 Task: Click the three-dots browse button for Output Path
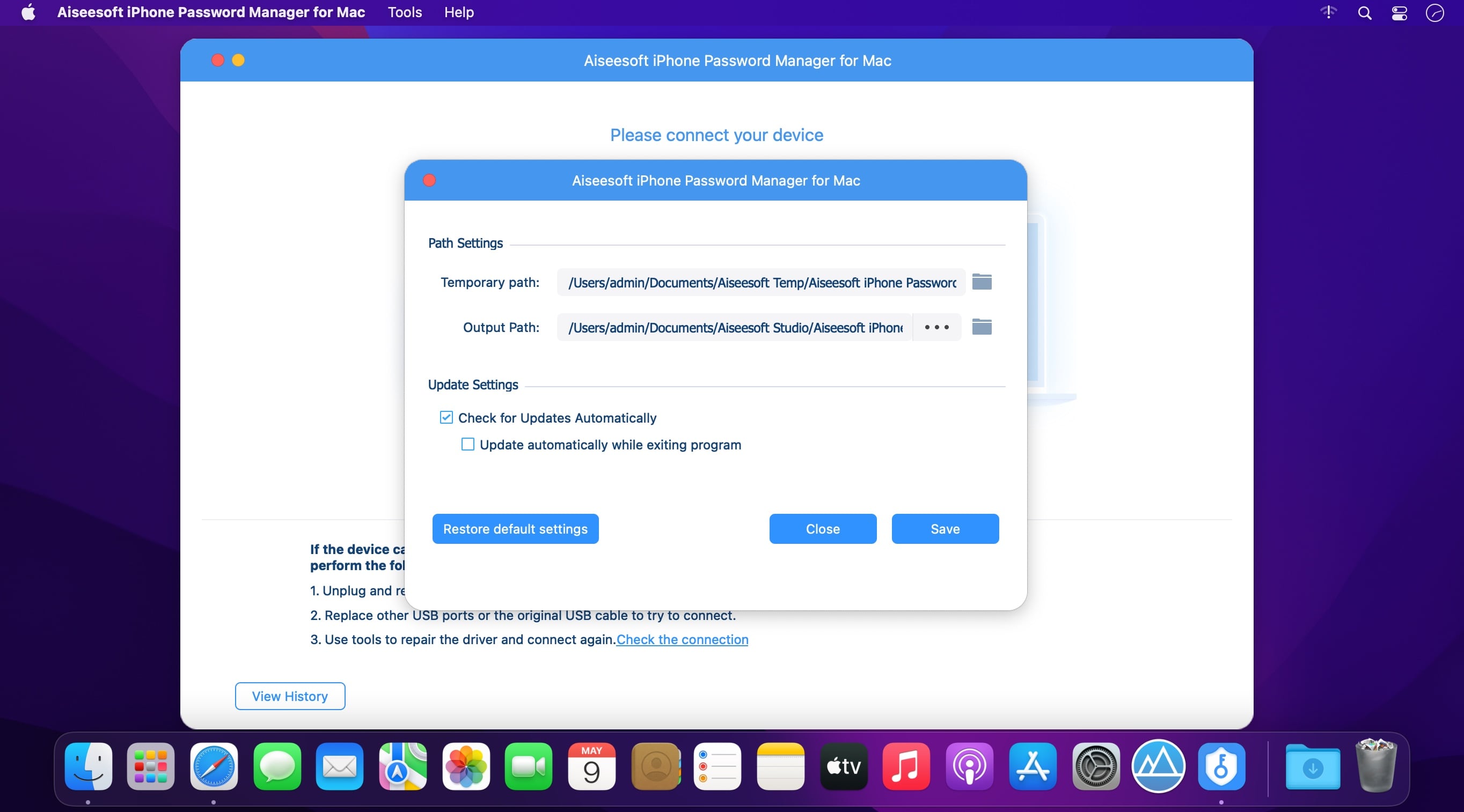coord(936,327)
